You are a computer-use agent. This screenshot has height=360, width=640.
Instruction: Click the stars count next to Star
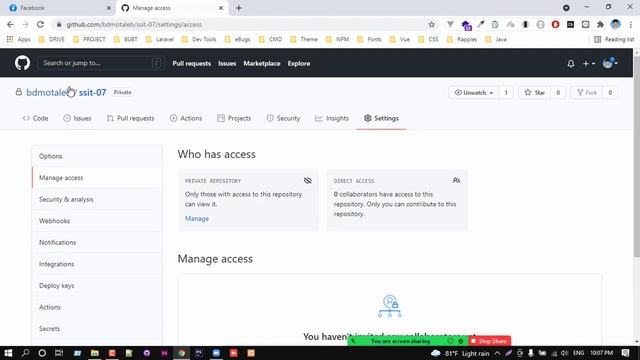pyautogui.click(x=558, y=93)
